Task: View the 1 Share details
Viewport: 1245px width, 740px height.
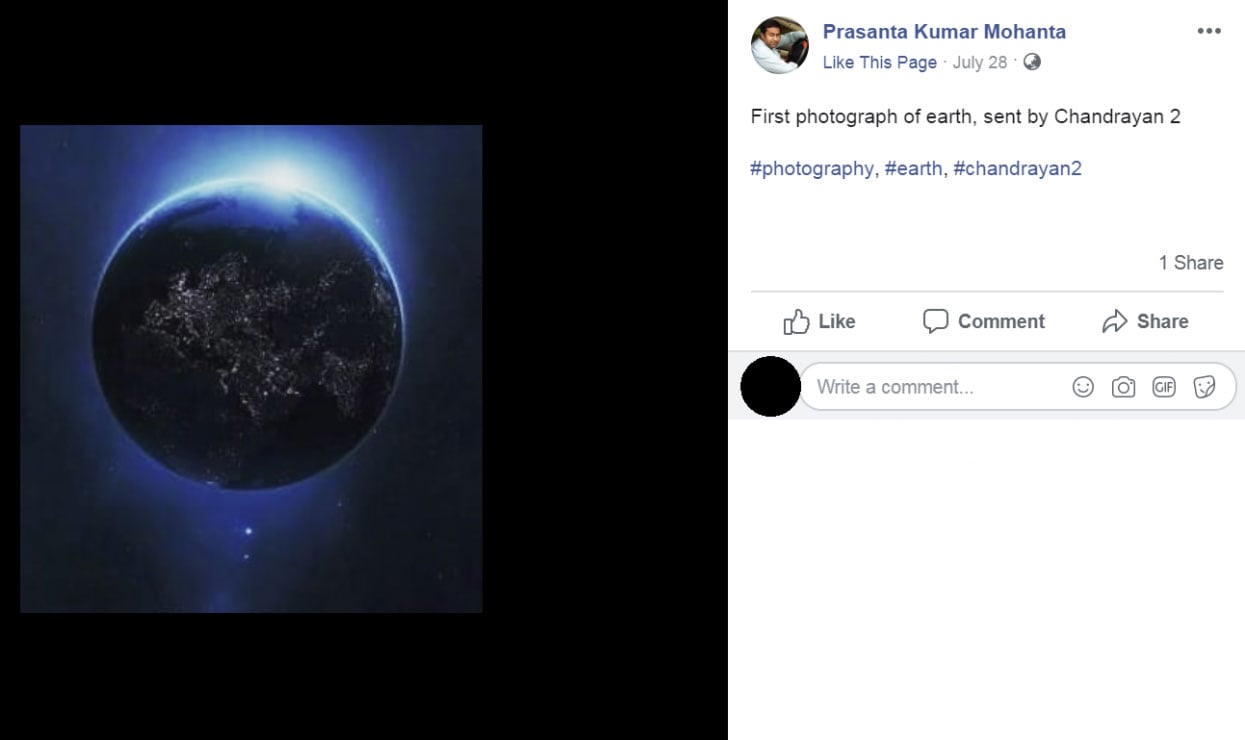Action: coord(1190,263)
